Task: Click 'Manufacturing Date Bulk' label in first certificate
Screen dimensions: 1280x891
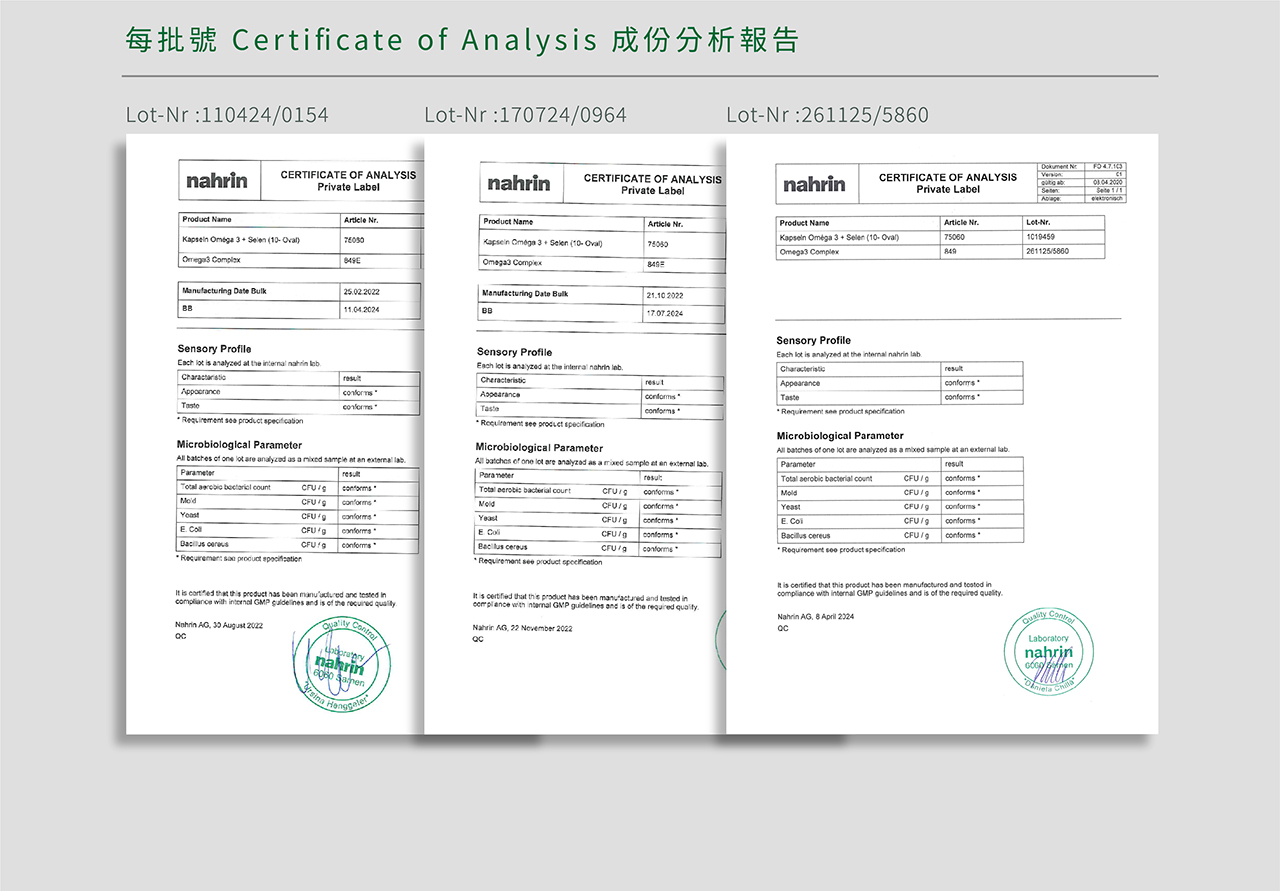Action: (224, 291)
